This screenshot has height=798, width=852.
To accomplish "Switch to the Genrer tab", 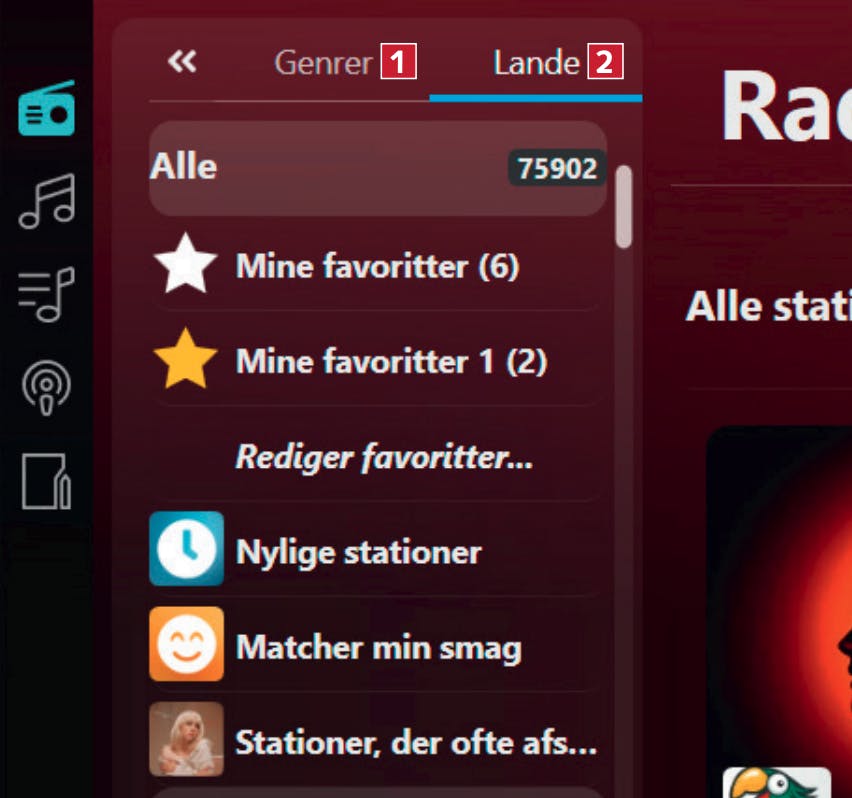I will coord(323,62).
